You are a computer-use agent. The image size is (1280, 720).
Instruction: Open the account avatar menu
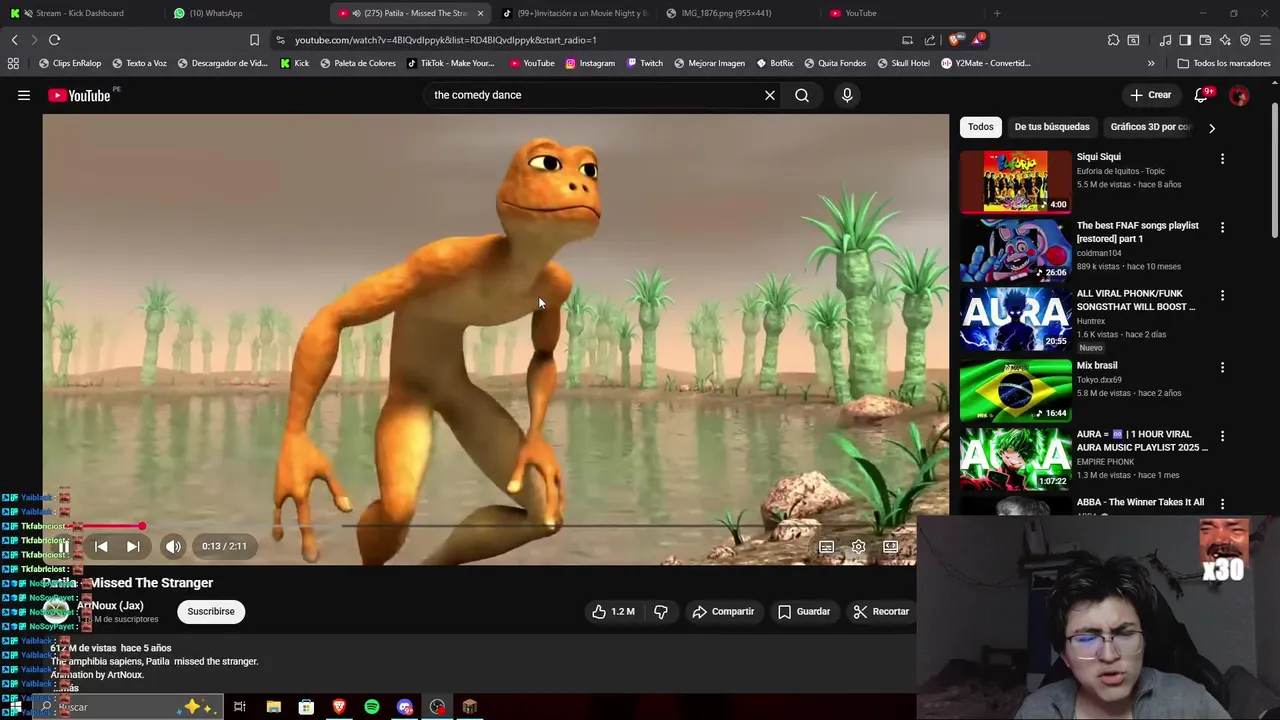pyautogui.click(x=1239, y=95)
